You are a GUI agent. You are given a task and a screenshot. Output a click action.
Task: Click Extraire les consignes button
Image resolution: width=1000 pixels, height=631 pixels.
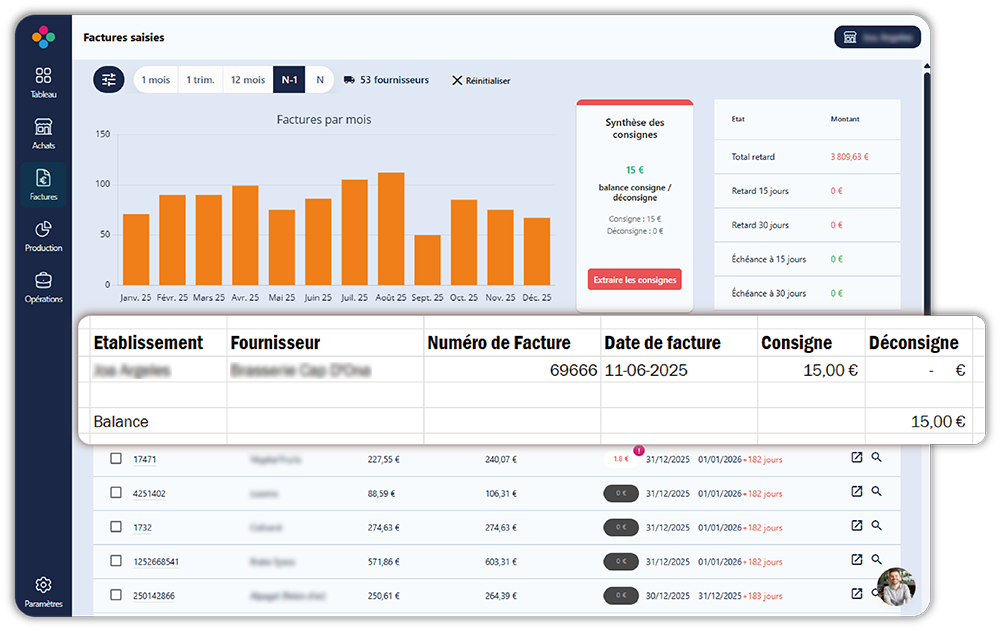[x=635, y=279]
